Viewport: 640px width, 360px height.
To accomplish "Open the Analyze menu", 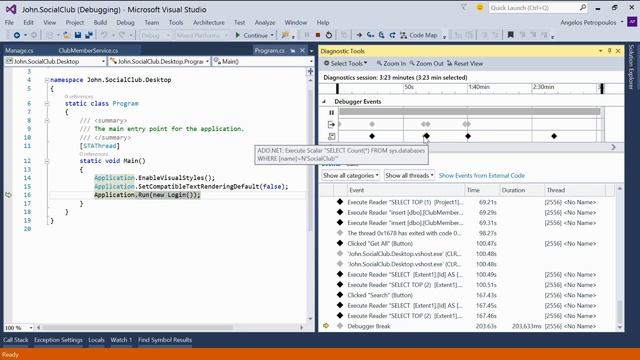I will 265,22.
